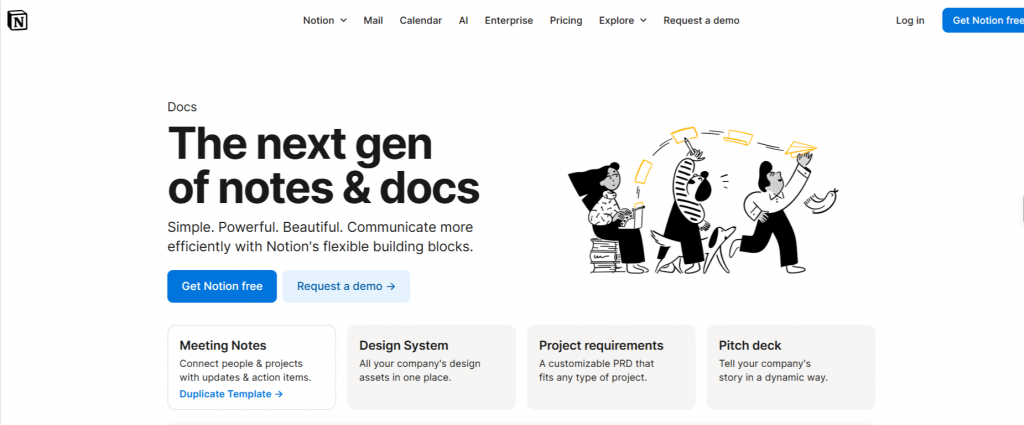Open the AI nav link
This screenshot has width=1024, height=425.
[x=463, y=20]
